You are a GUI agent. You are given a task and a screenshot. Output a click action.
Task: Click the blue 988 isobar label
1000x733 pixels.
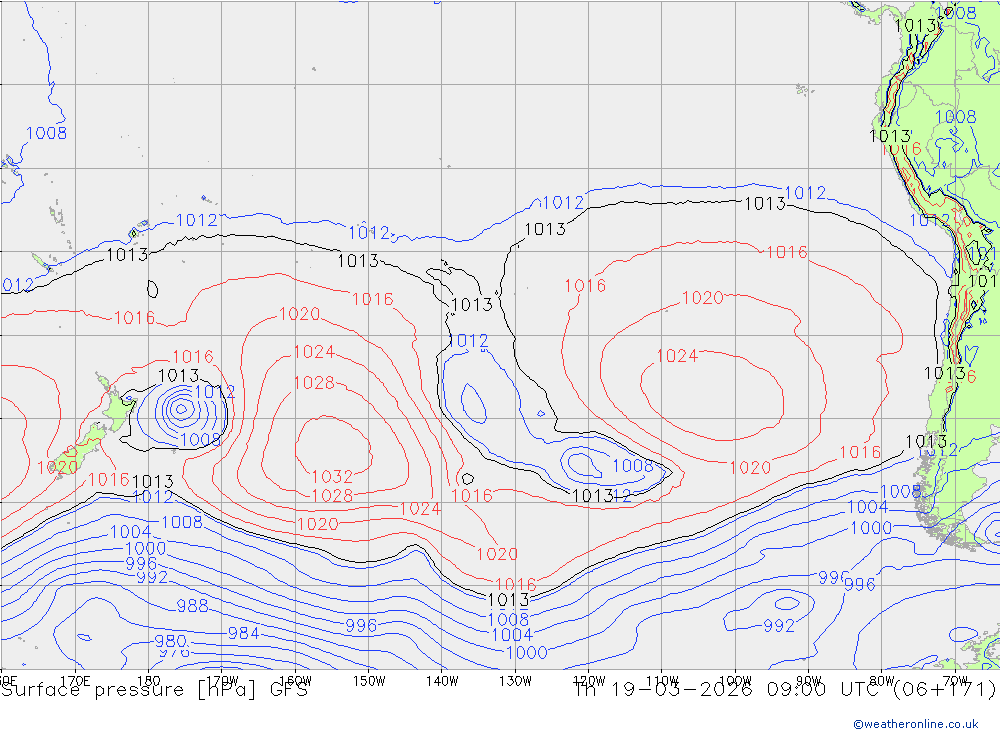click(192, 606)
